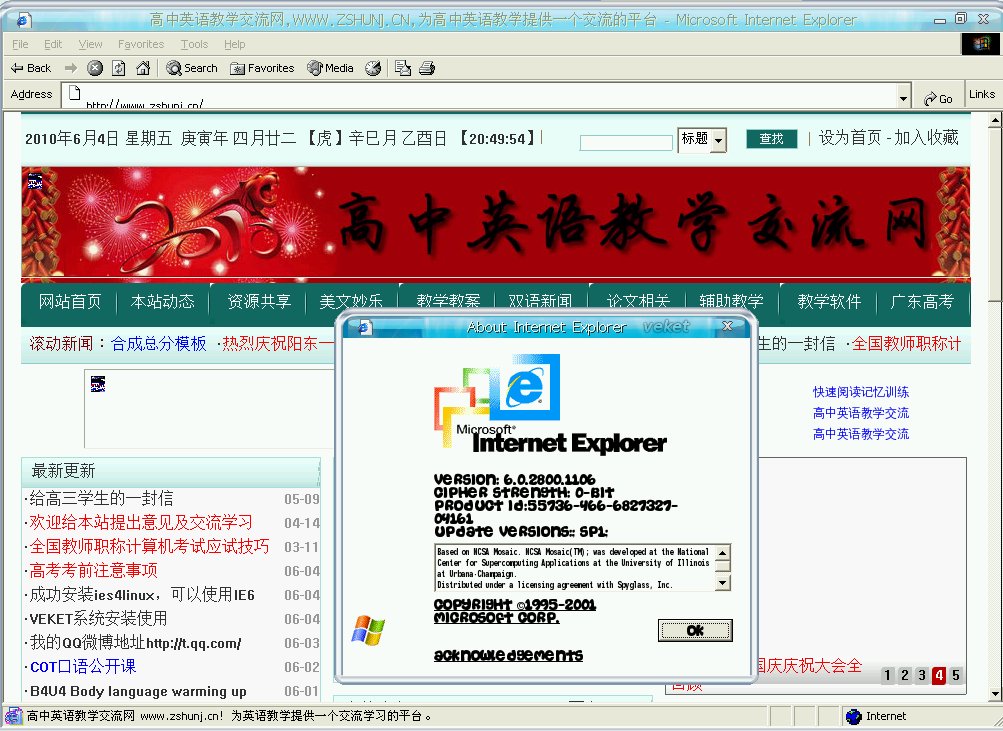Click the Windows flag logo in About dialog

(368, 630)
